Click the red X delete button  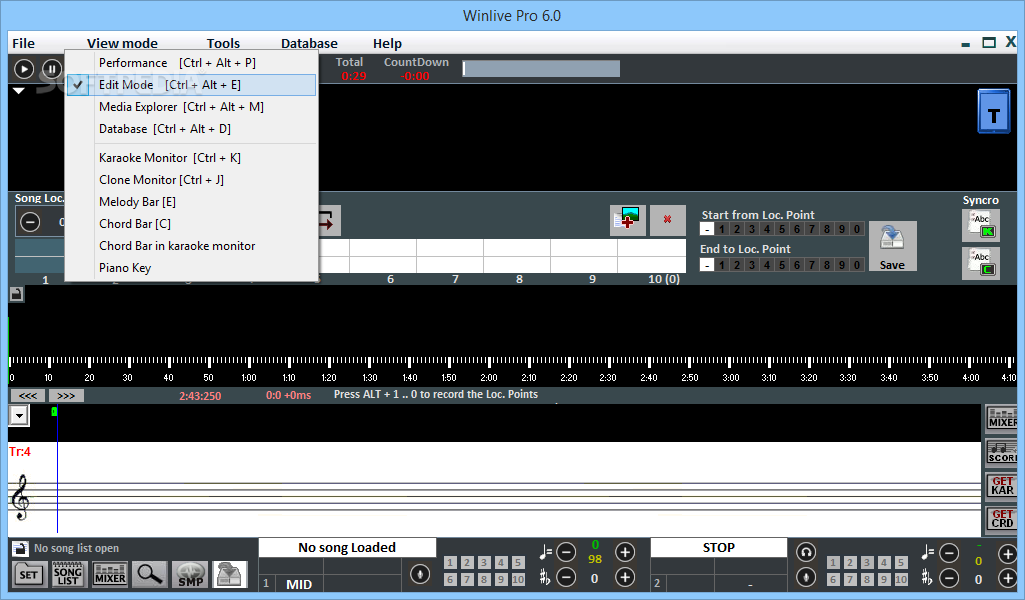click(x=667, y=220)
